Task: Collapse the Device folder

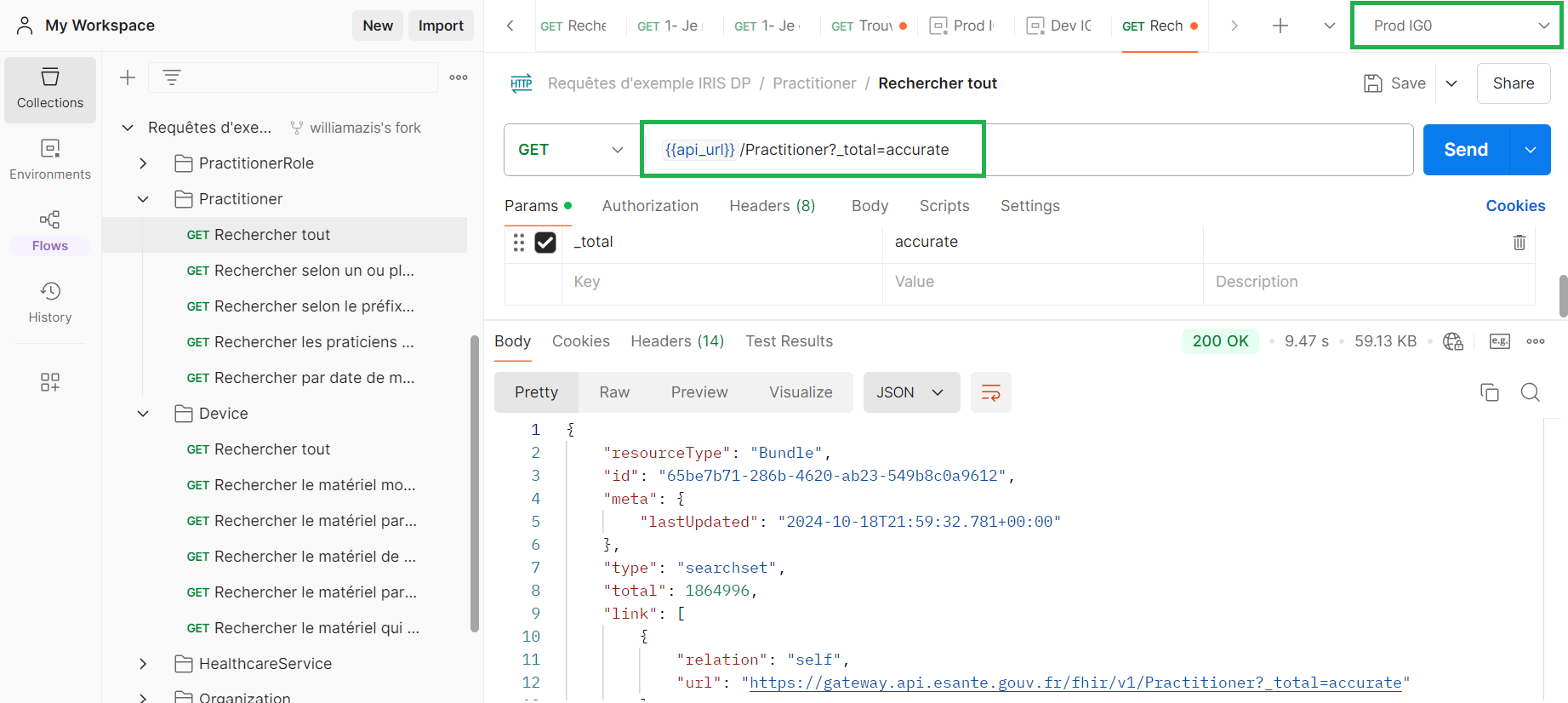Action: (143, 414)
